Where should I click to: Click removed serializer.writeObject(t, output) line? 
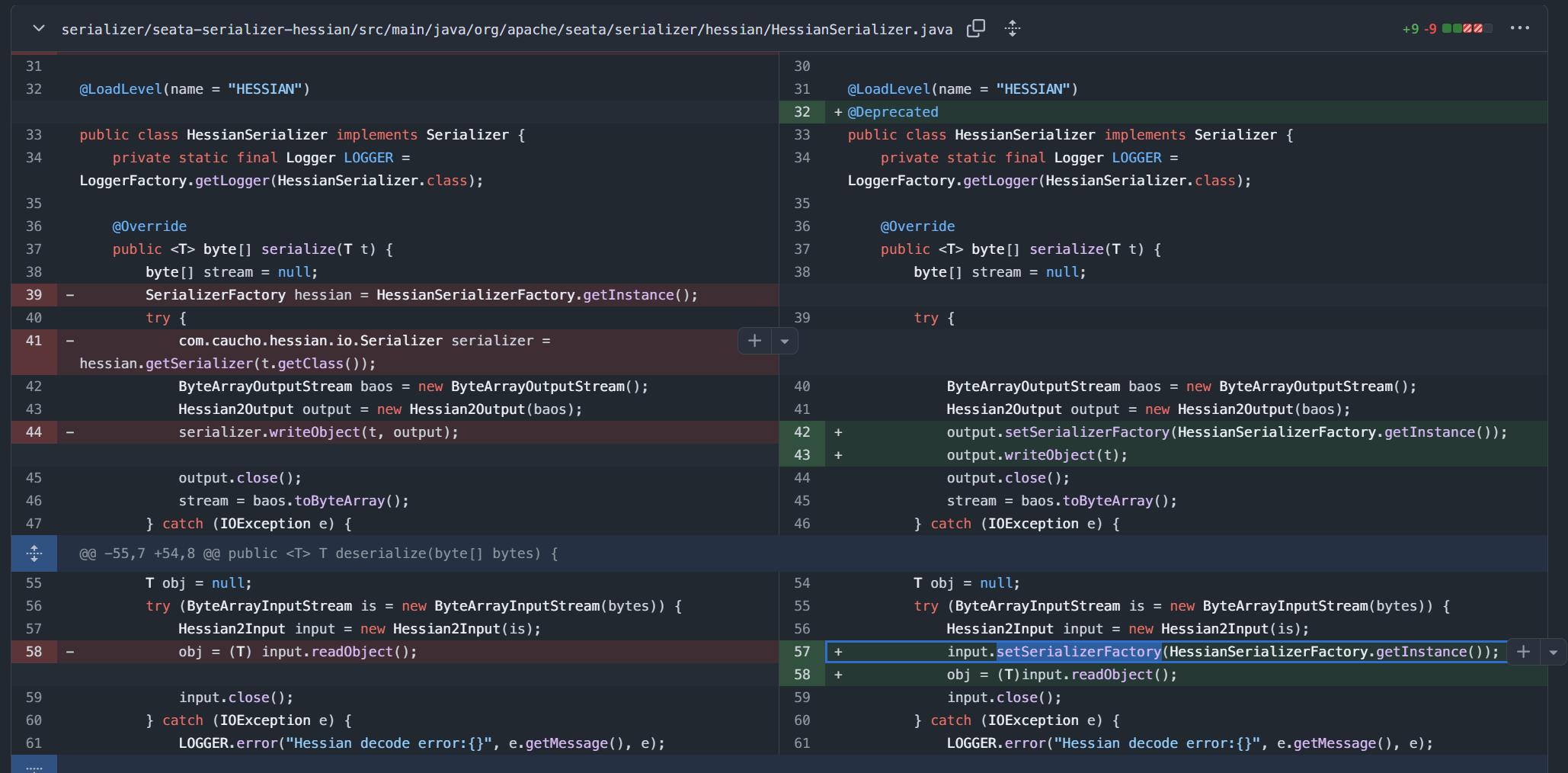click(318, 432)
